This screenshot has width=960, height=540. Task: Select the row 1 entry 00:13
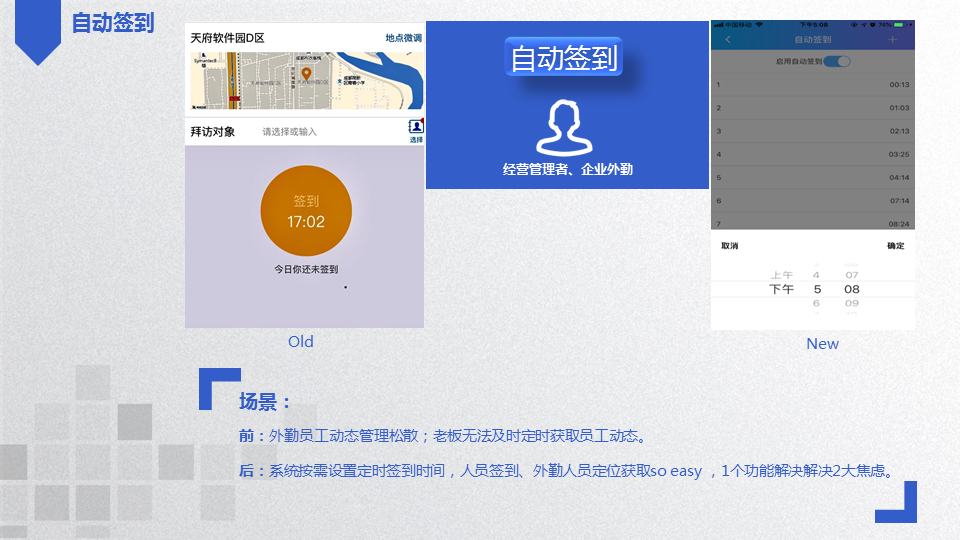coord(812,84)
